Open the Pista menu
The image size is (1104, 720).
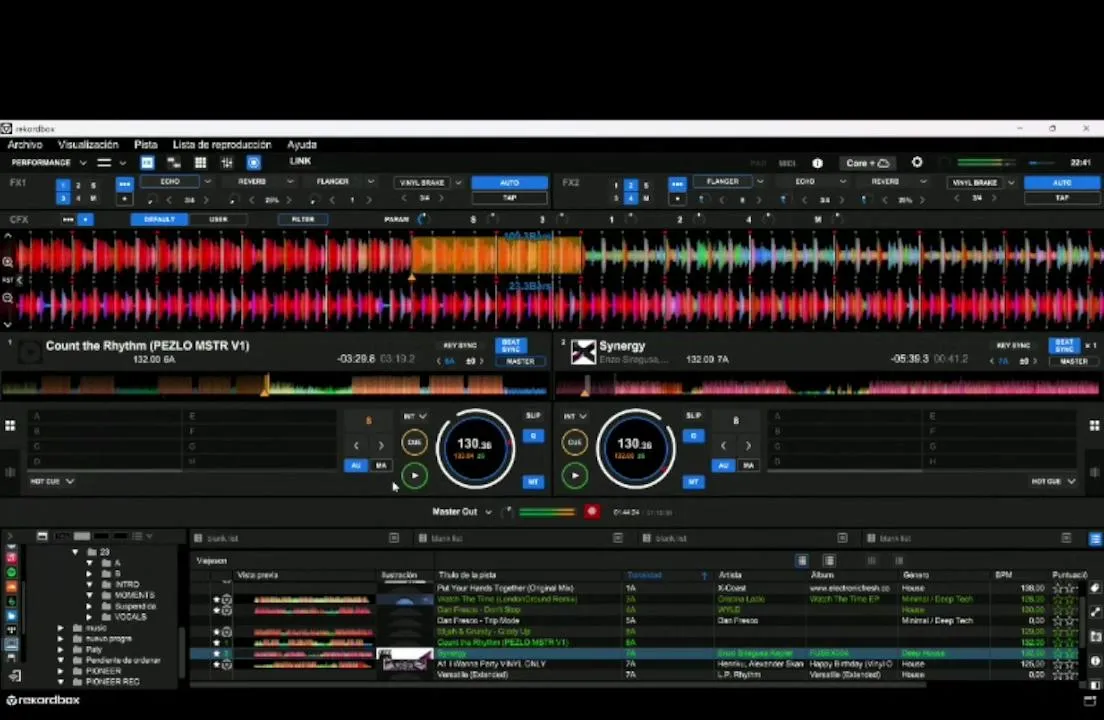(x=146, y=144)
